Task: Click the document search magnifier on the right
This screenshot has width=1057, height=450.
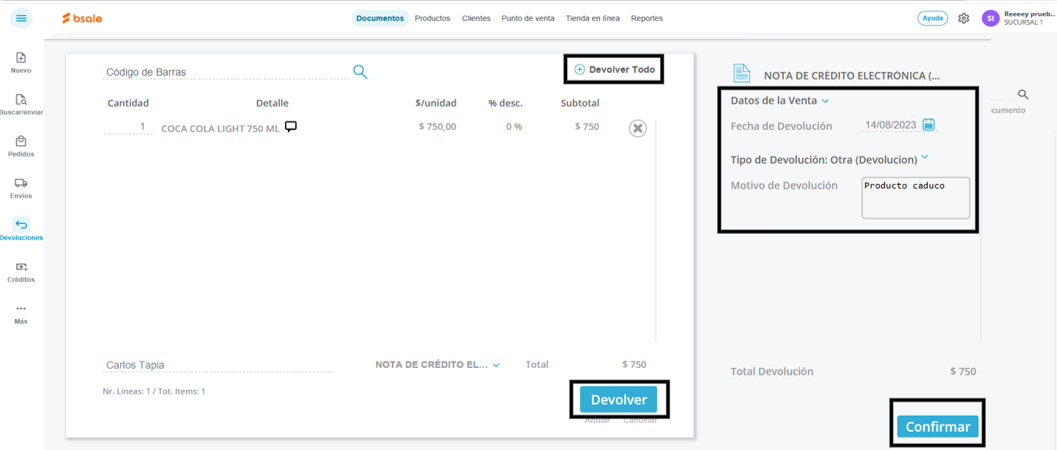Action: click(1023, 94)
